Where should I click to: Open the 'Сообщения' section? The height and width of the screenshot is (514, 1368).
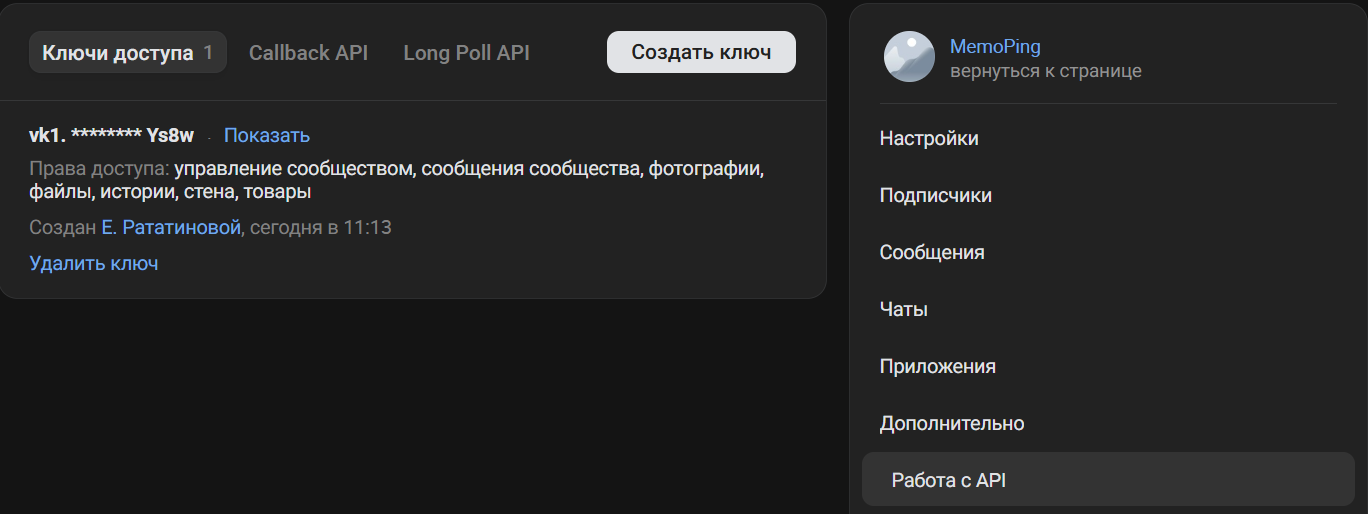(x=932, y=253)
